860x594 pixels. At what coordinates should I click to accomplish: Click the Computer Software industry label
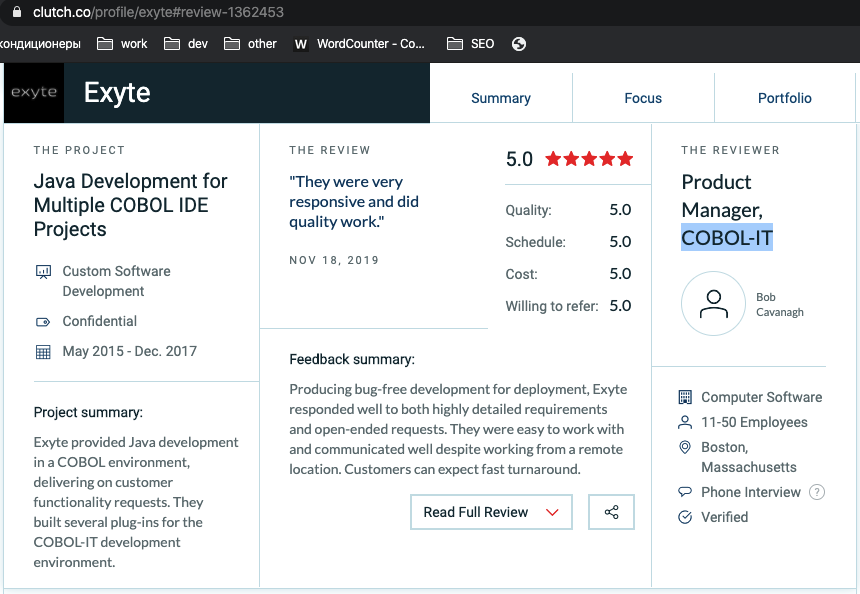(x=761, y=397)
